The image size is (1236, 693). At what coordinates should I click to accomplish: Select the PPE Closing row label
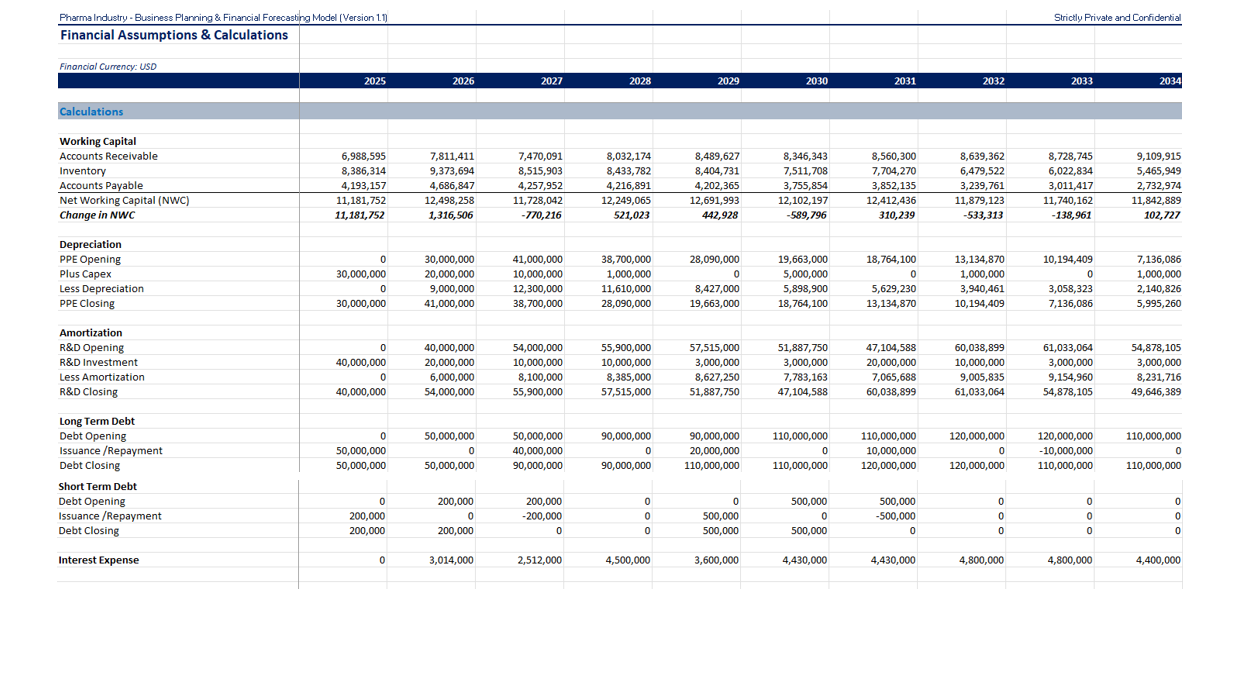[x=87, y=303]
